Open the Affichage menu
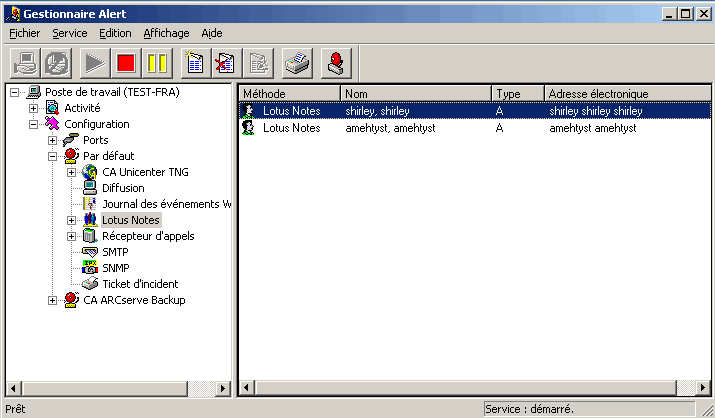715x418 pixels. coord(166,33)
